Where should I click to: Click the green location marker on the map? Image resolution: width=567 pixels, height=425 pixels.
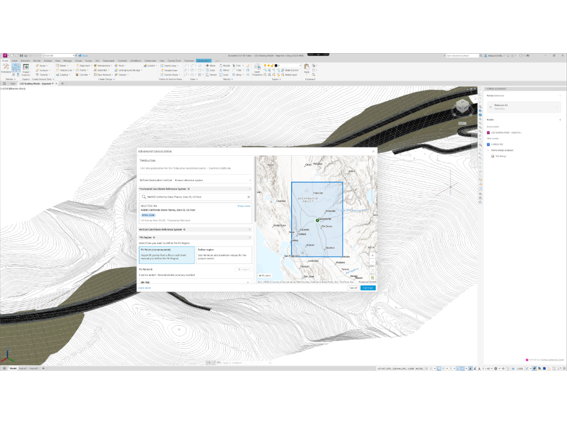pos(317,220)
